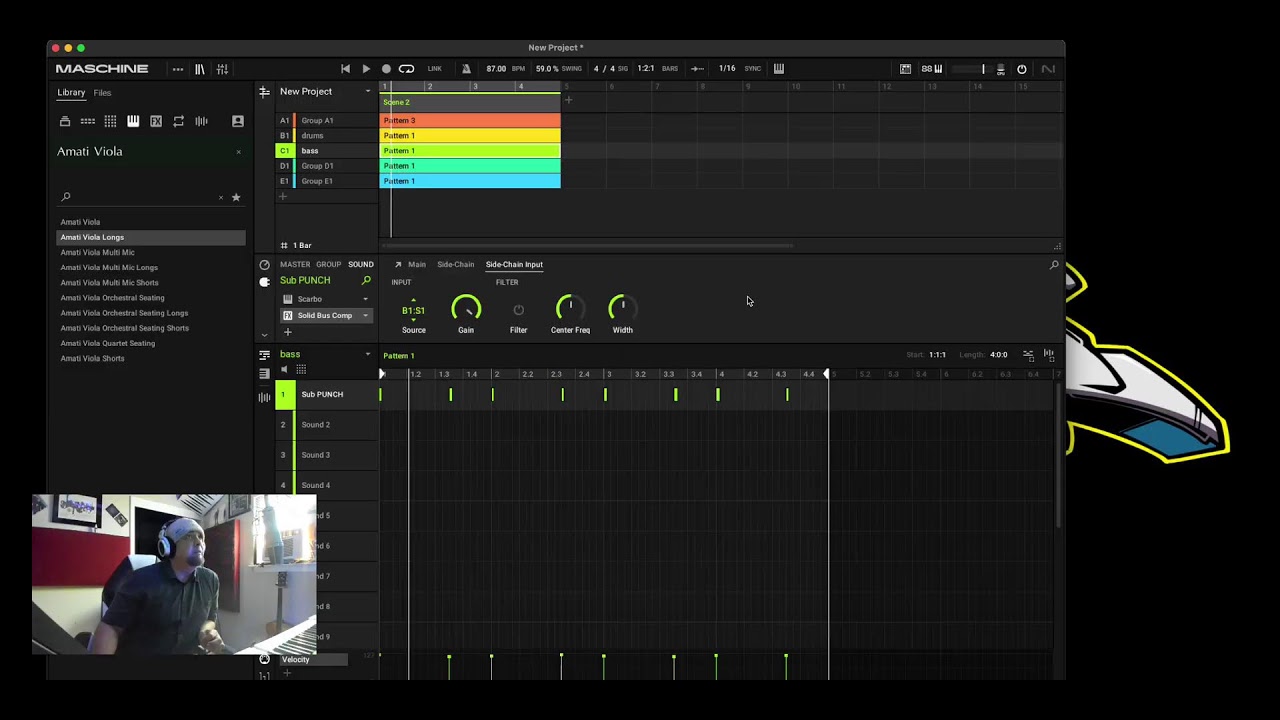Restart playback from the beginning

coord(346,69)
